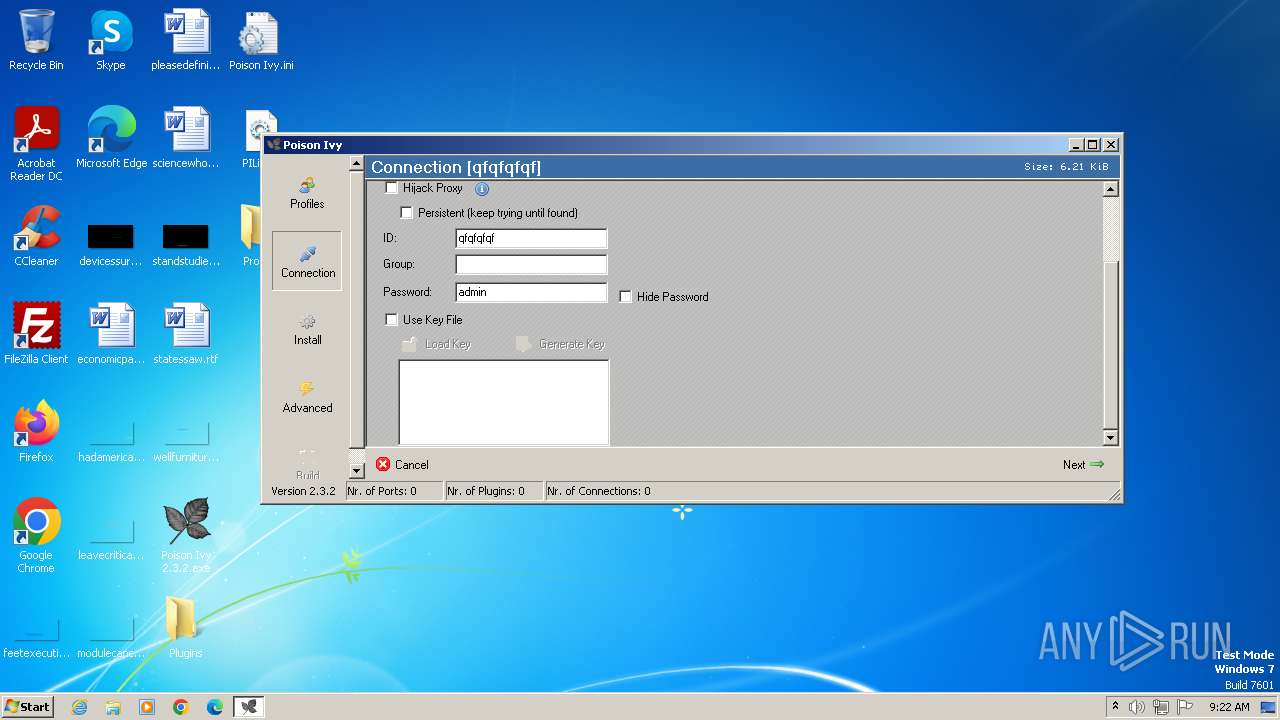The height and width of the screenshot is (720, 1280).
Task: Click the connection panel scrollbar down arrow
Action: tap(1110, 438)
